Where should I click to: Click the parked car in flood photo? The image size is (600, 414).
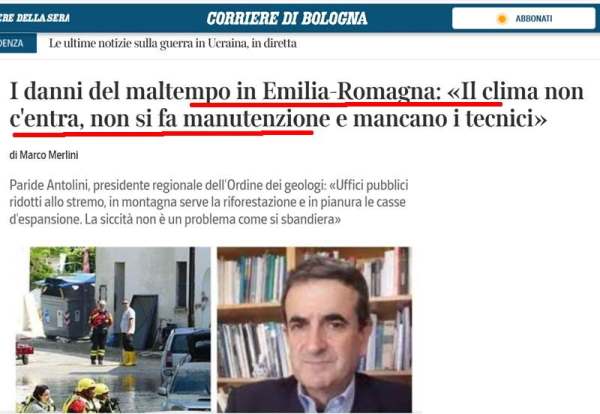185,368
